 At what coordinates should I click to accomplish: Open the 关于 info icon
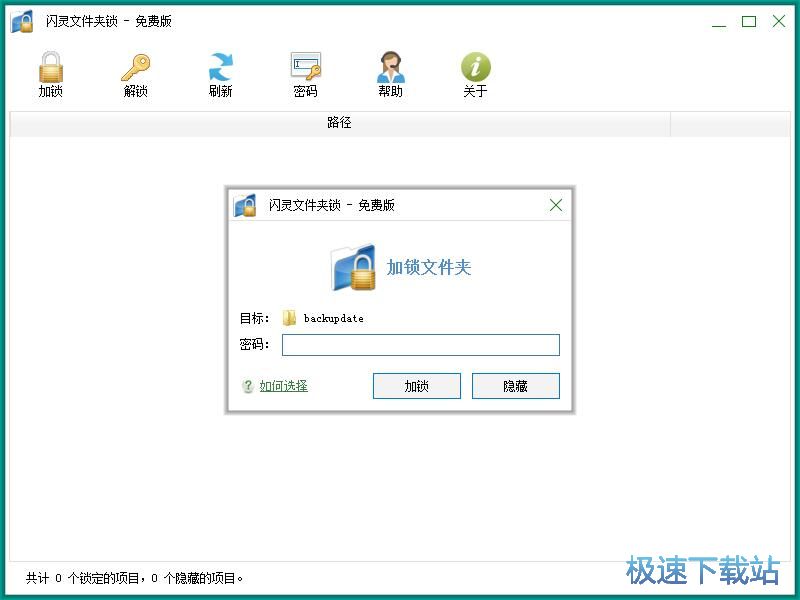(x=476, y=67)
